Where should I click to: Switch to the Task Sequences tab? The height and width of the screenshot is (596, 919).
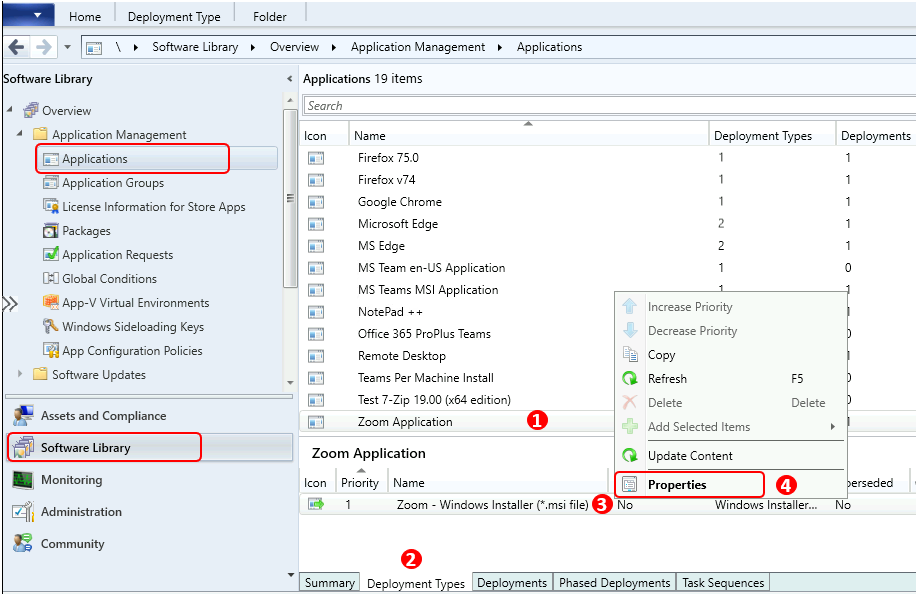pos(723,583)
